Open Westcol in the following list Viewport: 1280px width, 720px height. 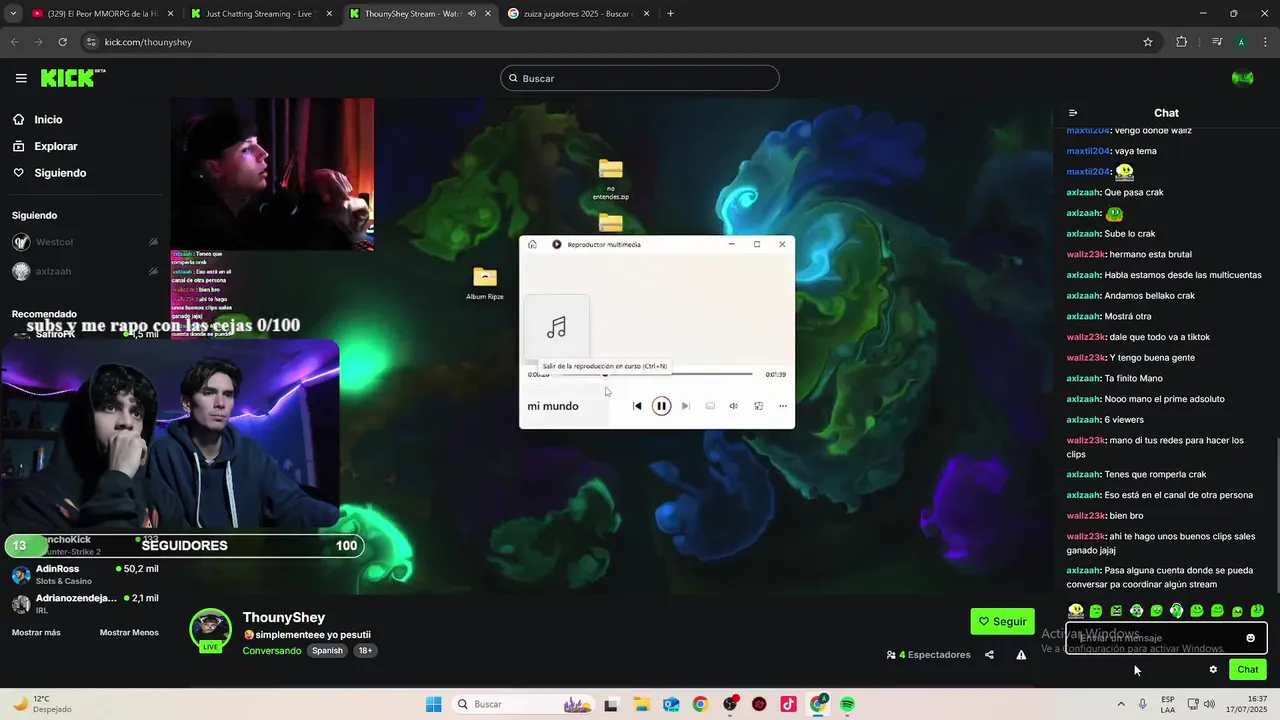click(x=85, y=242)
